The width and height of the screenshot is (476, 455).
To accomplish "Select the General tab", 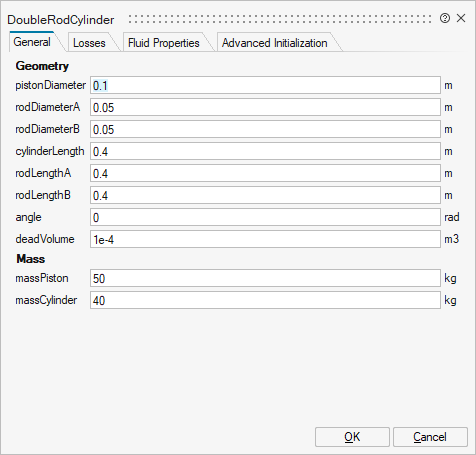I will (x=32, y=42).
